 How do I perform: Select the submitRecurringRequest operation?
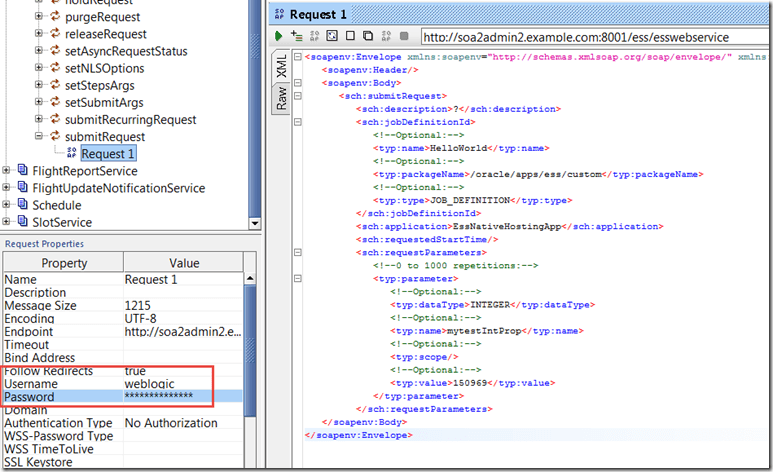pyautogui.click(x=130, y=120)
